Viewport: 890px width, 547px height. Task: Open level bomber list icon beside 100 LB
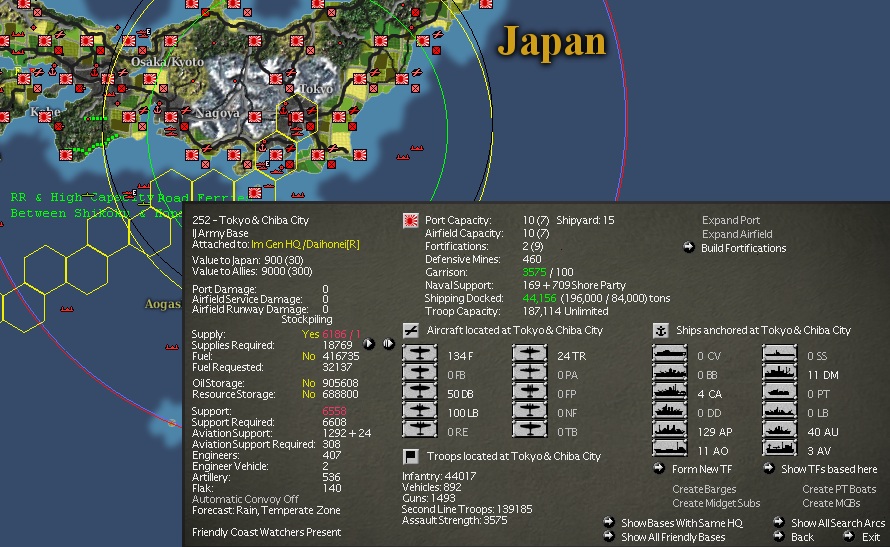click(x=419, y=411)
